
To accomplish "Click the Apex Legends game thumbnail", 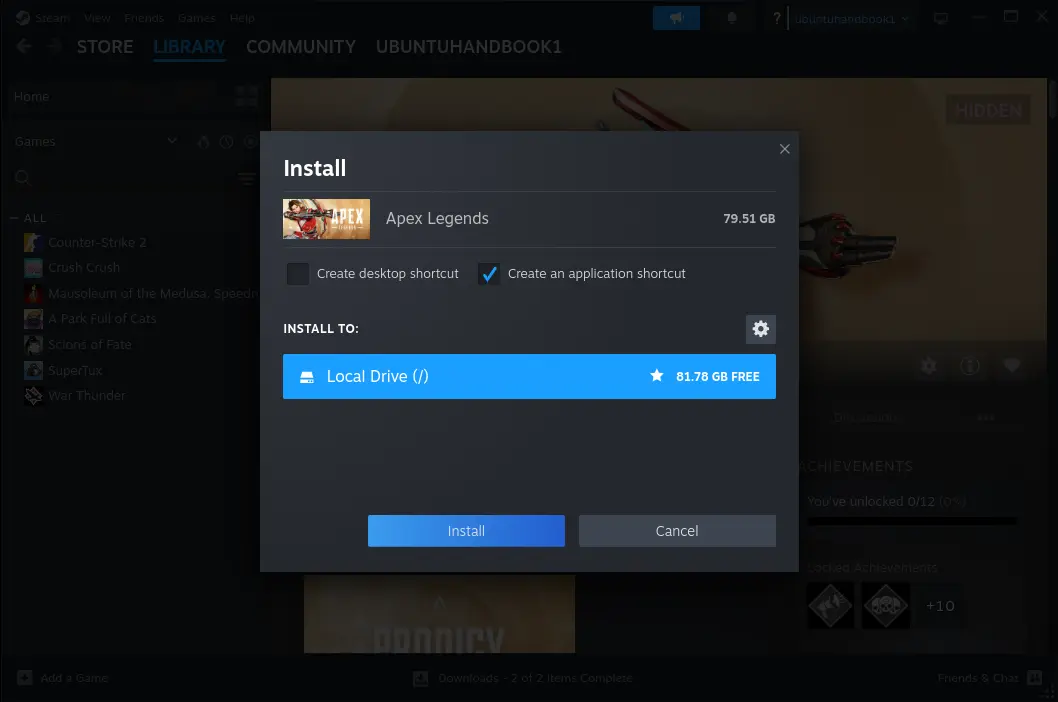I will [326, 219].
